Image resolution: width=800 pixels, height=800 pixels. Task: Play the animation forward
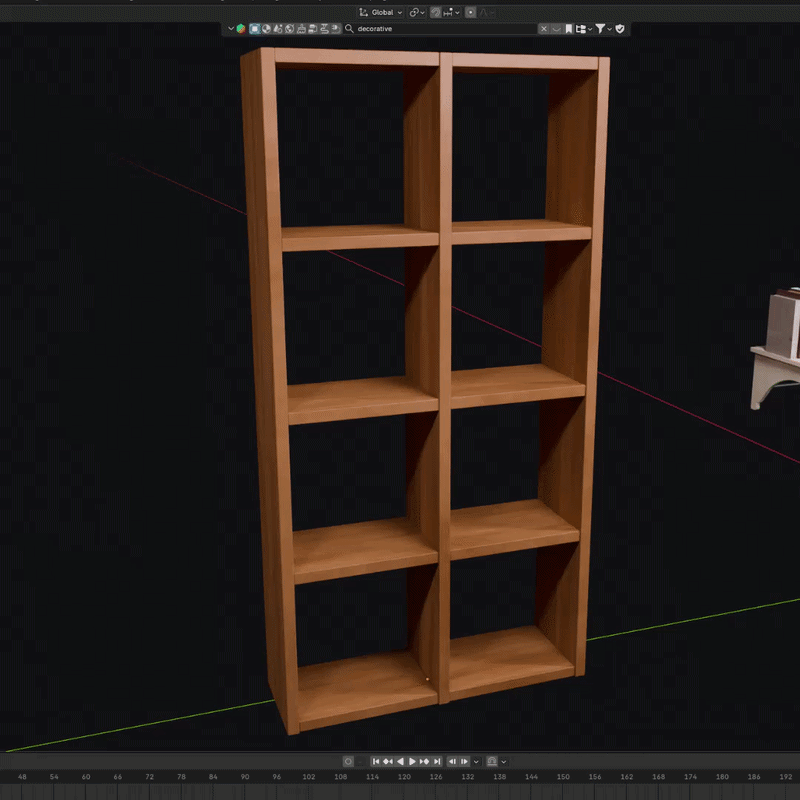pos(412,761)
